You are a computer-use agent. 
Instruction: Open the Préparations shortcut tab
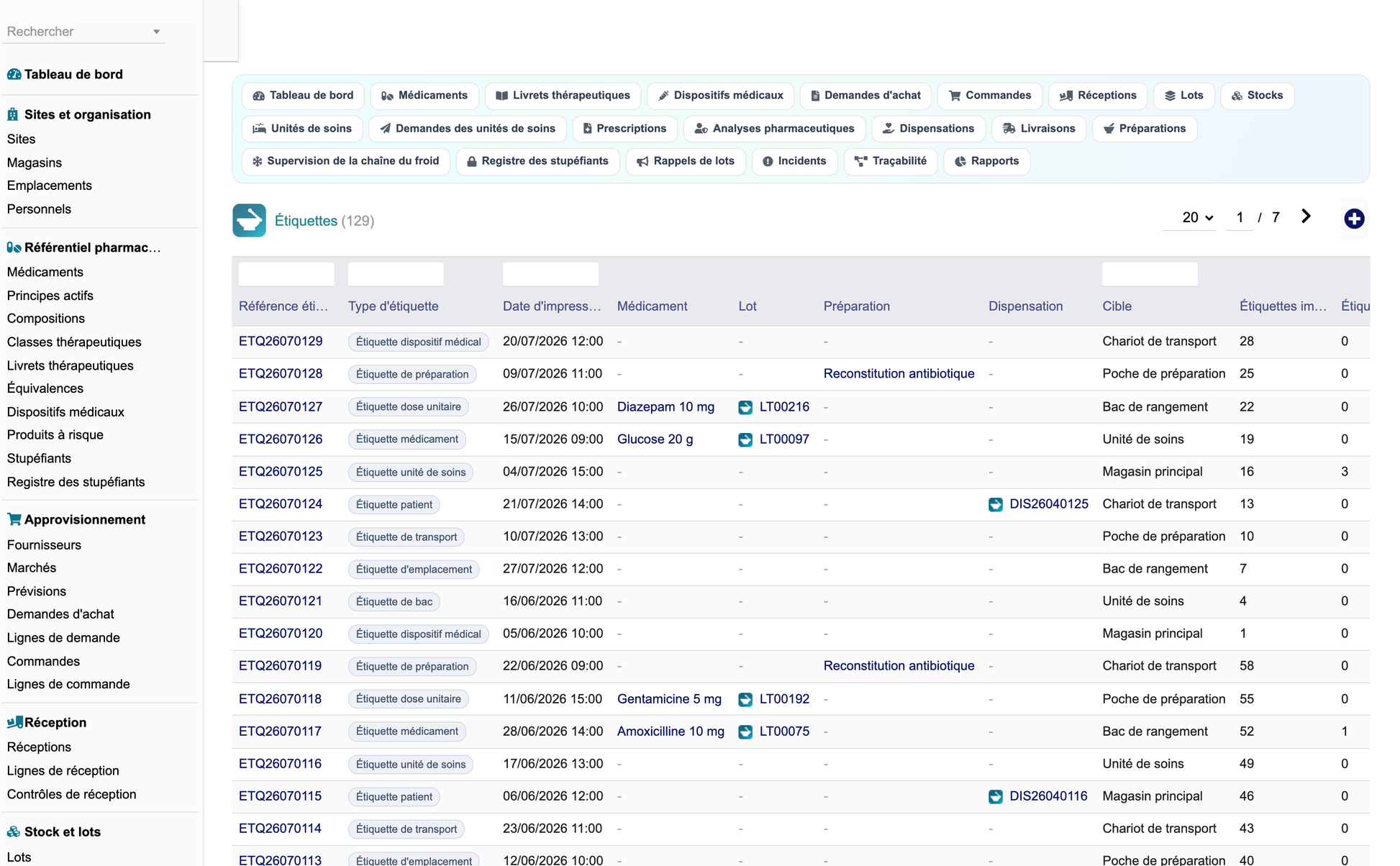coord(1145,129)
